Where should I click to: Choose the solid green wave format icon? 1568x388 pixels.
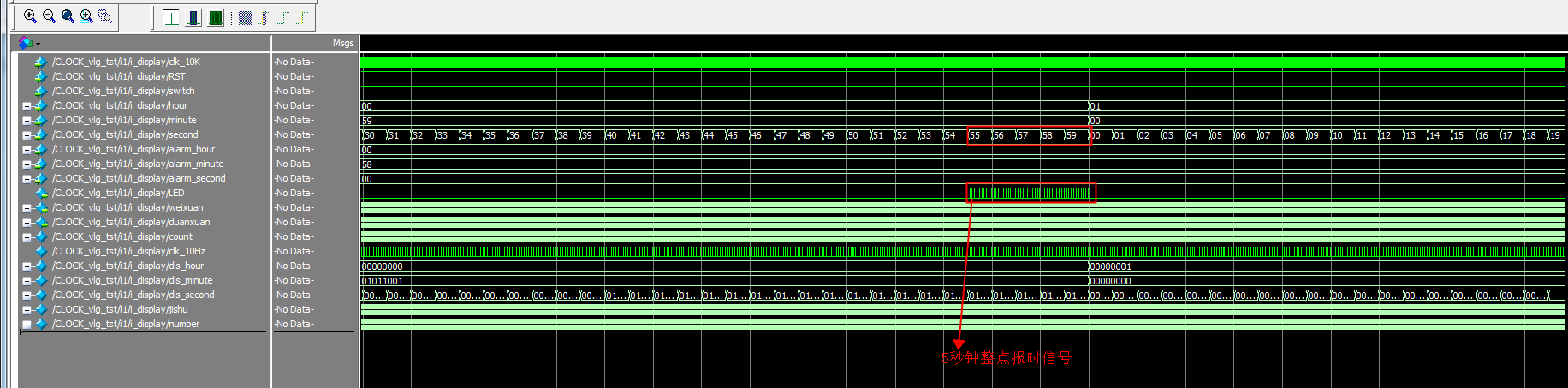(216, 17)
